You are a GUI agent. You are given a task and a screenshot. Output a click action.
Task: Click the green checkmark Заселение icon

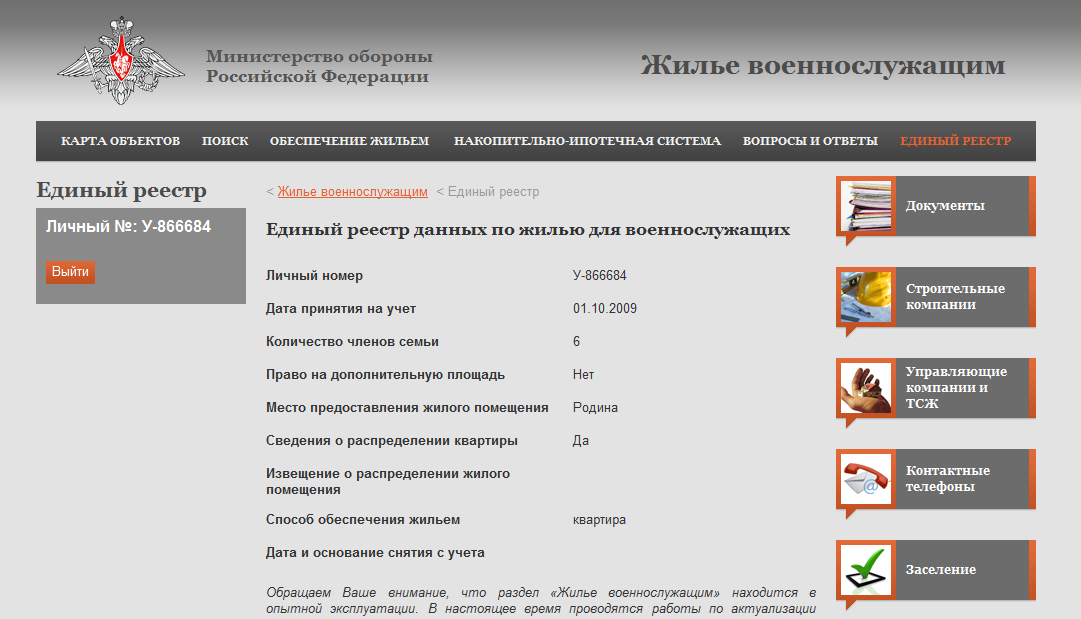click(866, 570)
